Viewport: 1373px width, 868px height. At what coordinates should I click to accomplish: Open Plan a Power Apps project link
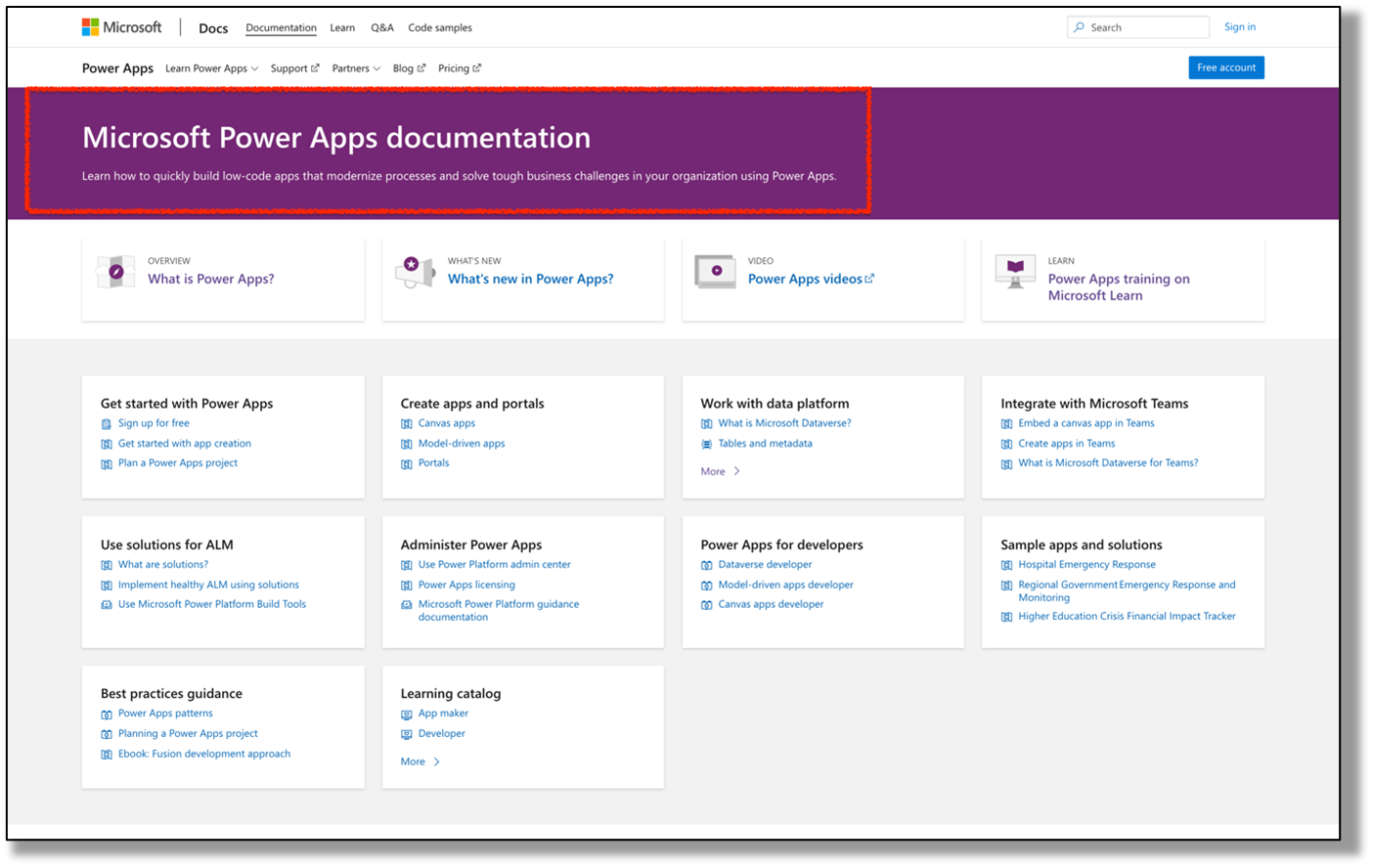click(x=178, y=463)
